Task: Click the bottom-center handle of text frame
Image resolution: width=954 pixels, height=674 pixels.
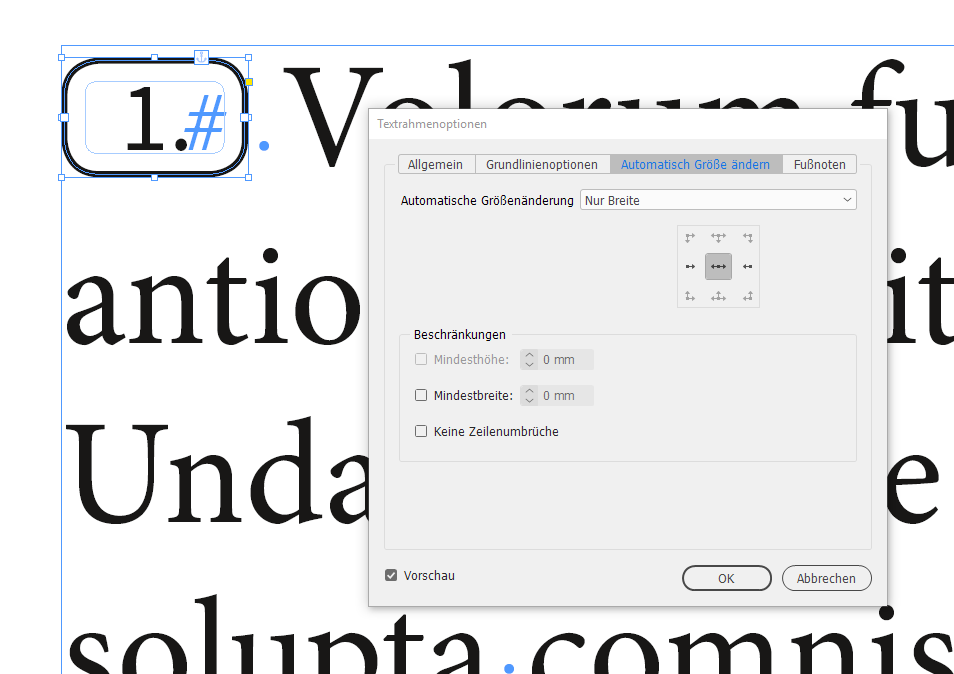Action: [x=155, y=178]
